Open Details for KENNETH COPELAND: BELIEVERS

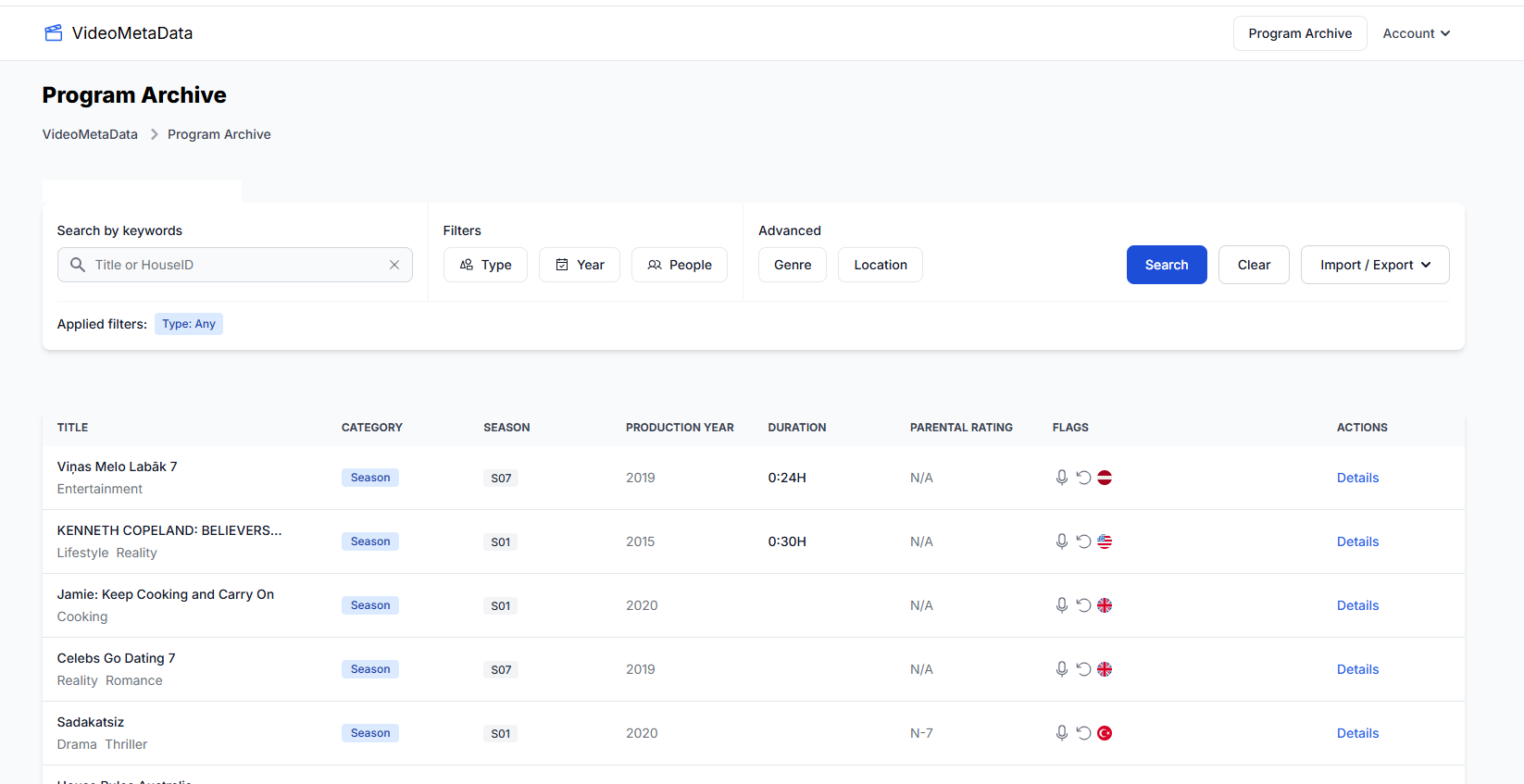(x=1357, y=541)
